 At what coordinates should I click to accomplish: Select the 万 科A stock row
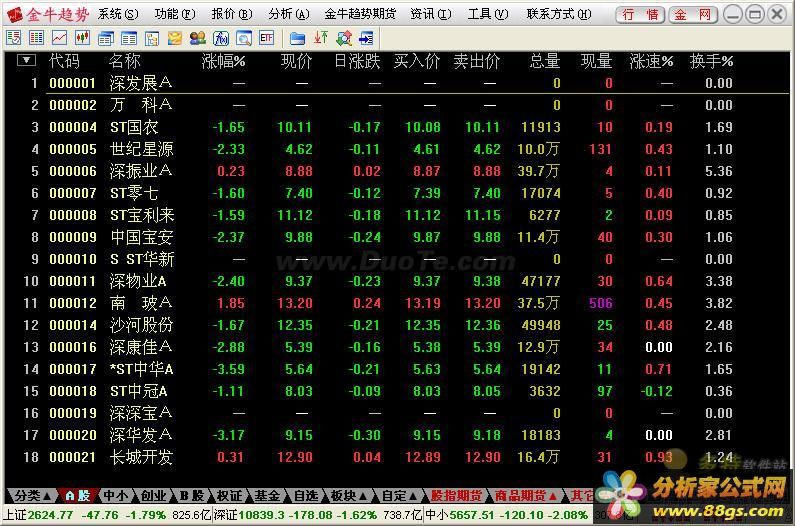pos(396,105)
